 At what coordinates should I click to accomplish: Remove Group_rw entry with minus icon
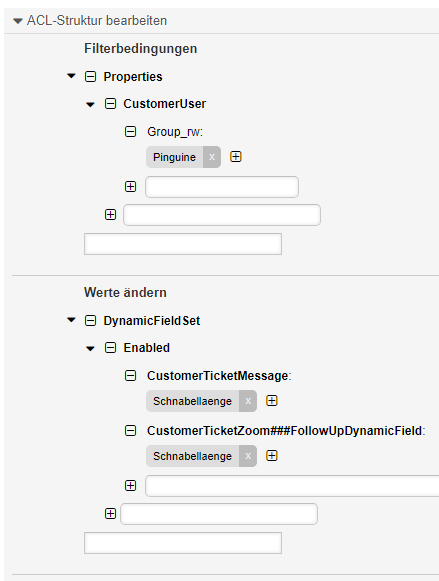130,132
